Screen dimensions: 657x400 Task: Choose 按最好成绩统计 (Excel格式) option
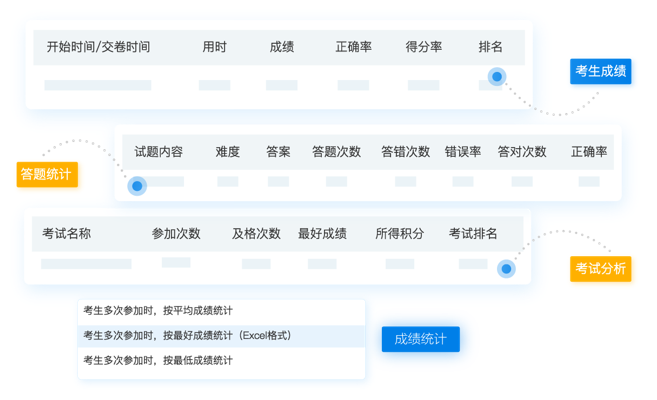pyautogui.click(x=187, y=335)
